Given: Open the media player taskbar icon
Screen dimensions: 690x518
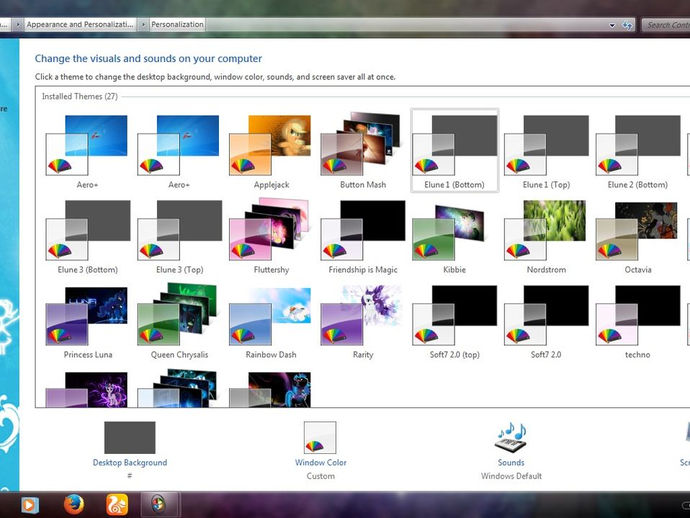Looking at the screenshot, I should 30,505.
